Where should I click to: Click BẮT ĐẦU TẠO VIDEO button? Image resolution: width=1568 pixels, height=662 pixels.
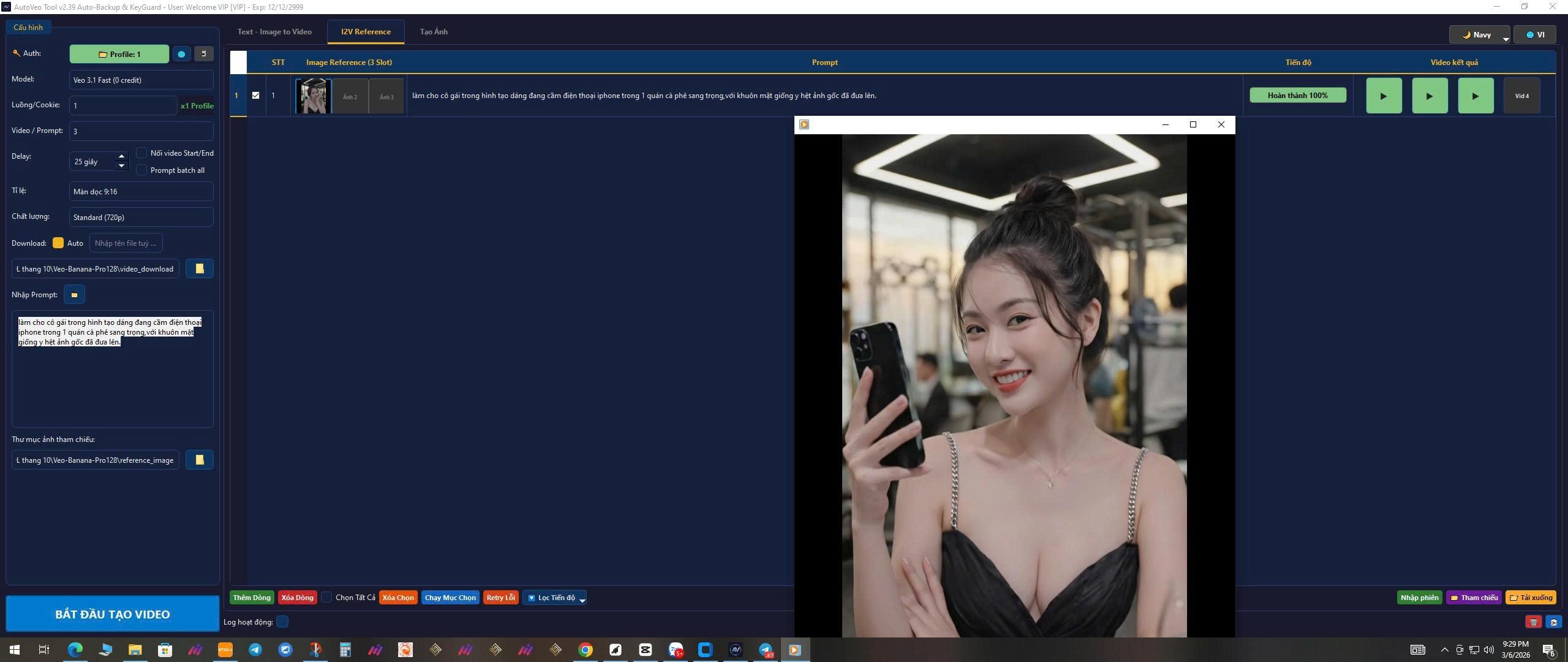click(113, 614)
